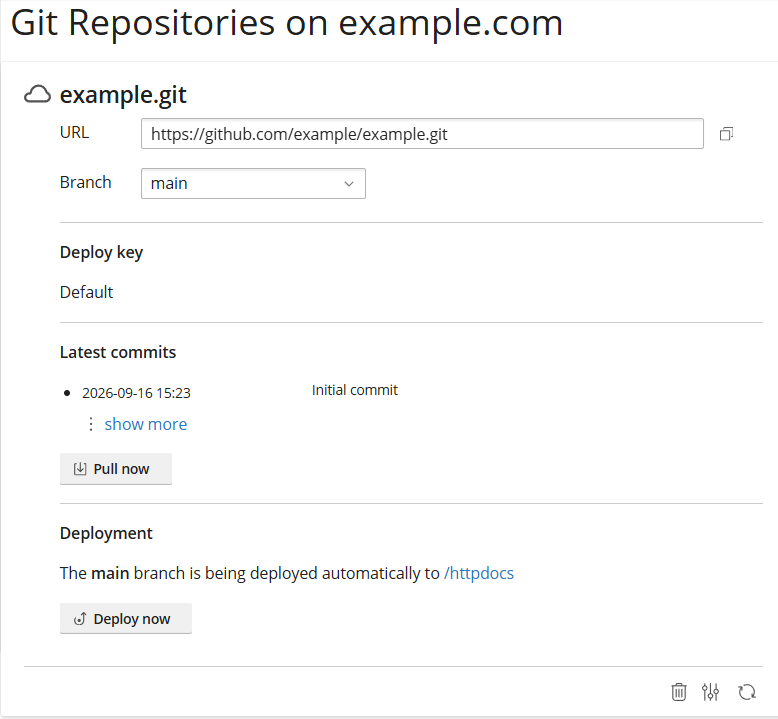Refresh repository with the circular arrows icon
778x719 pixels.
pyautogui.click(x=747, y=692)
